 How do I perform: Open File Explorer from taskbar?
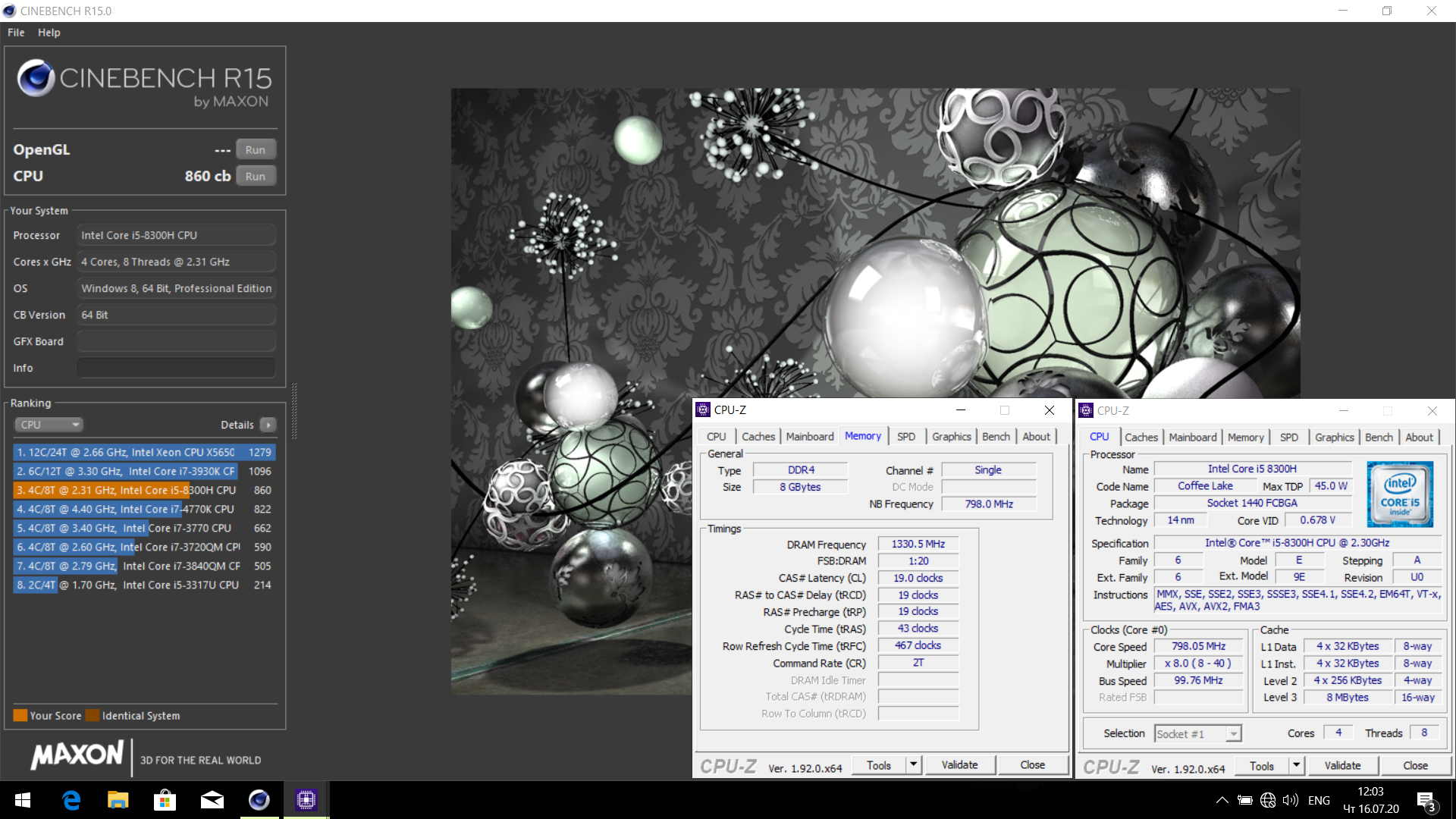pos(118,800)
